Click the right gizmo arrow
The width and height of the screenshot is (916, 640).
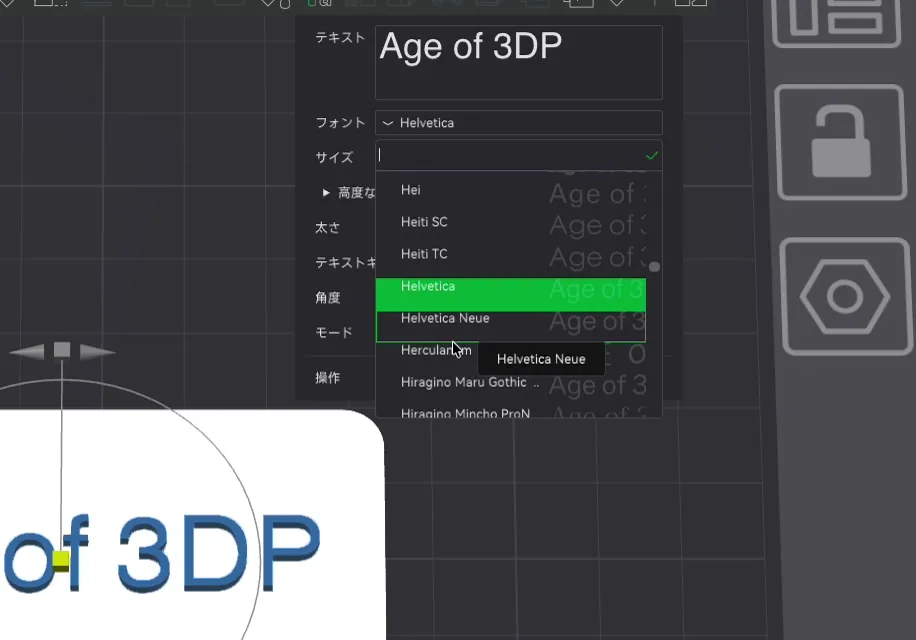[97, 352]
